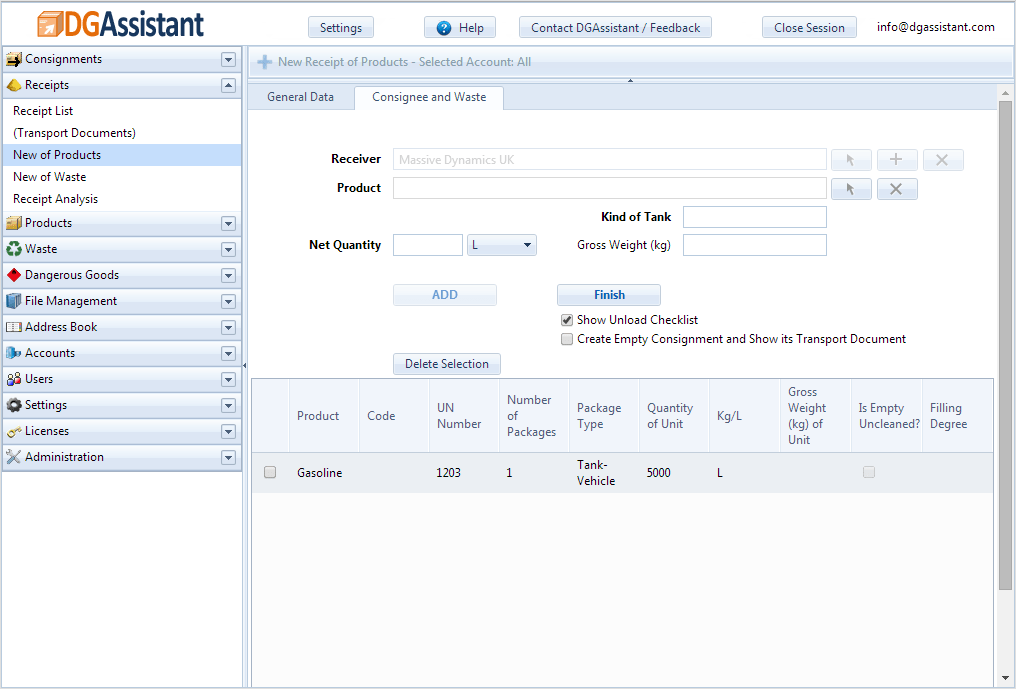This screenshot has width=1020, height=689.
Task: Expand the Products section arrow
Action: point(228,224)
